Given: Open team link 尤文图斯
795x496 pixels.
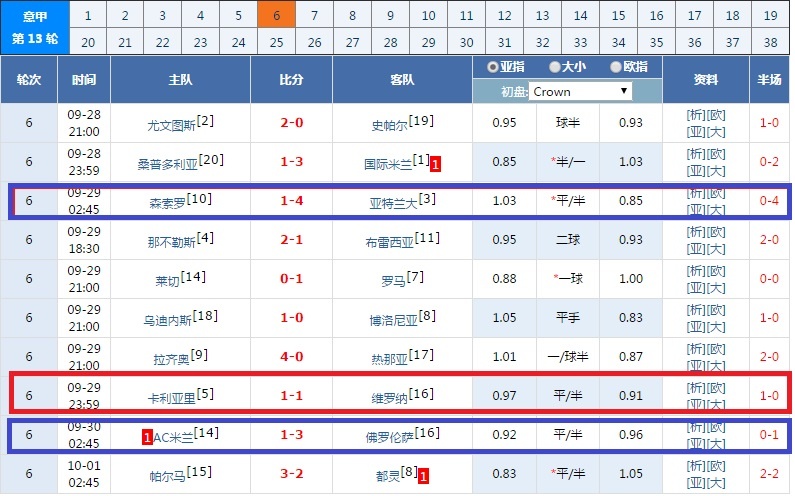Looking at the screenshot, I should click(x=171, y=125).
